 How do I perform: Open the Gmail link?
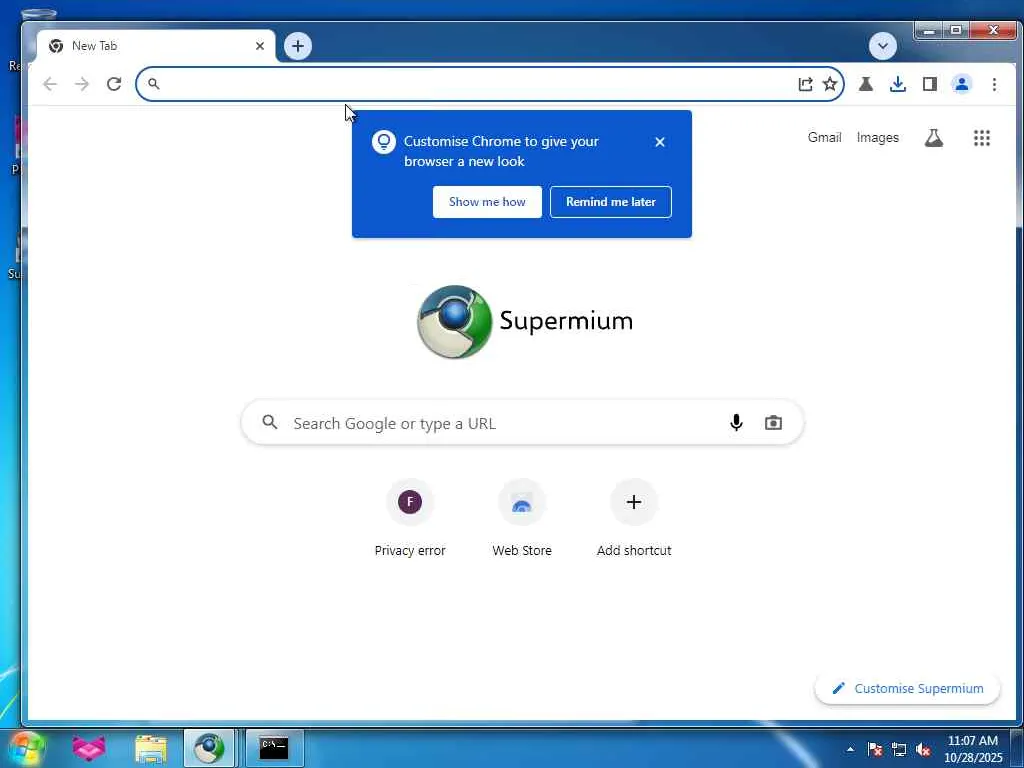tap(824, 137)
